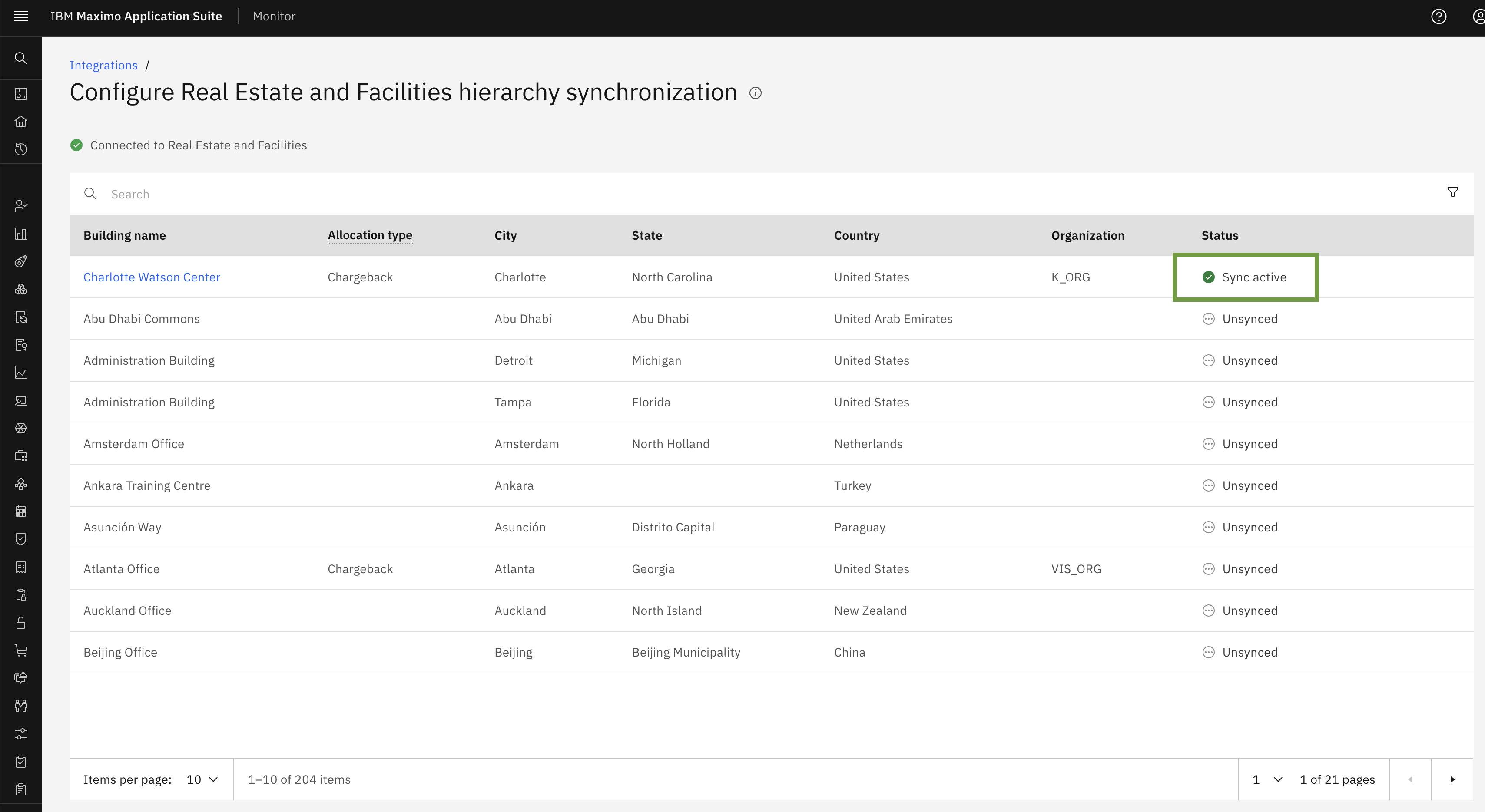Click the clipboard checkmark sidebar icon

(21, 761)
